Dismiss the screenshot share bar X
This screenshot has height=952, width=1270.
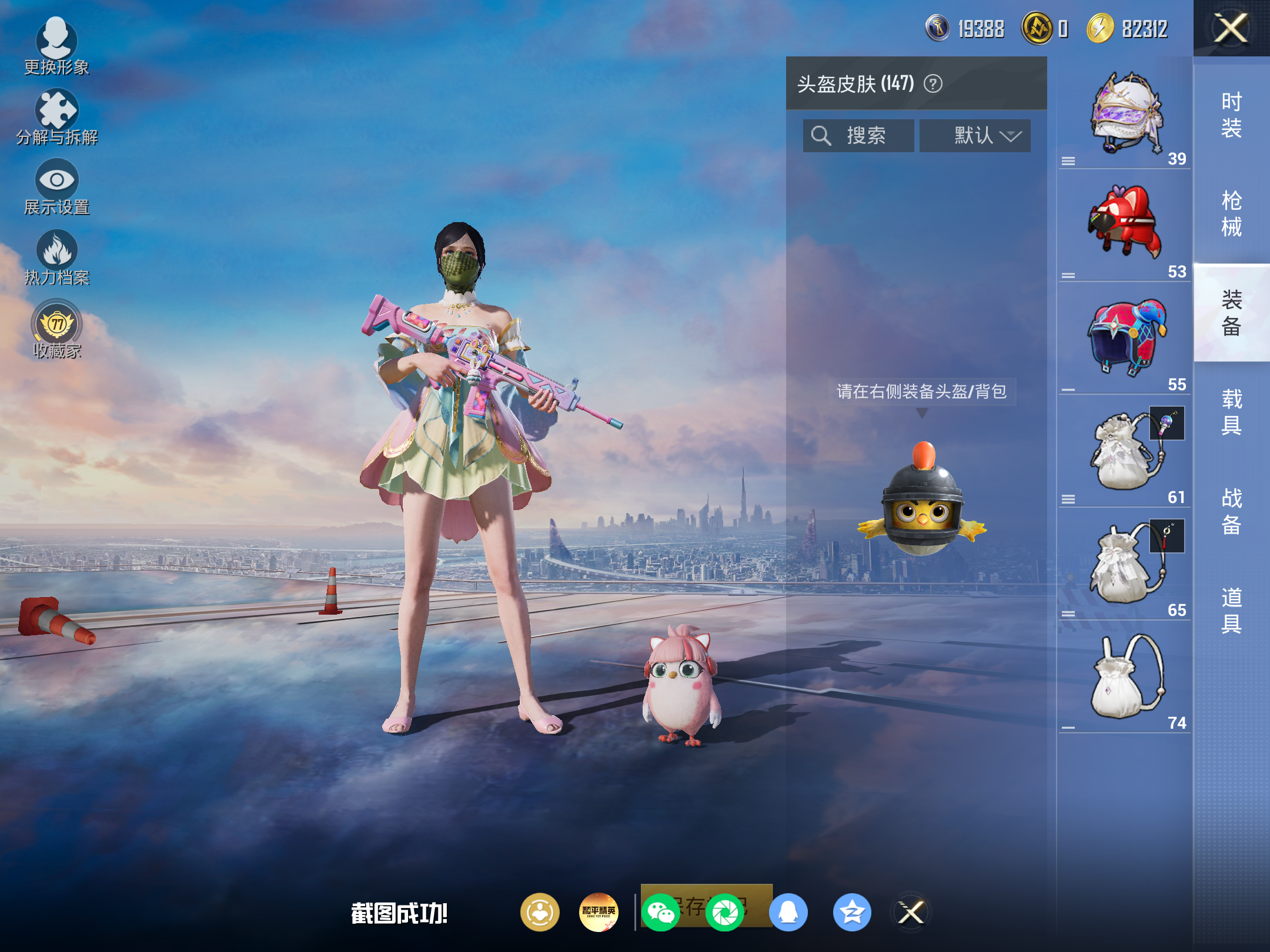(x=911, y=912)
